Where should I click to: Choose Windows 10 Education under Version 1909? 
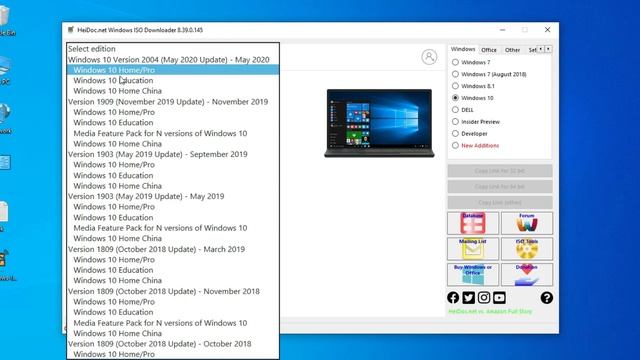(173, 122)
